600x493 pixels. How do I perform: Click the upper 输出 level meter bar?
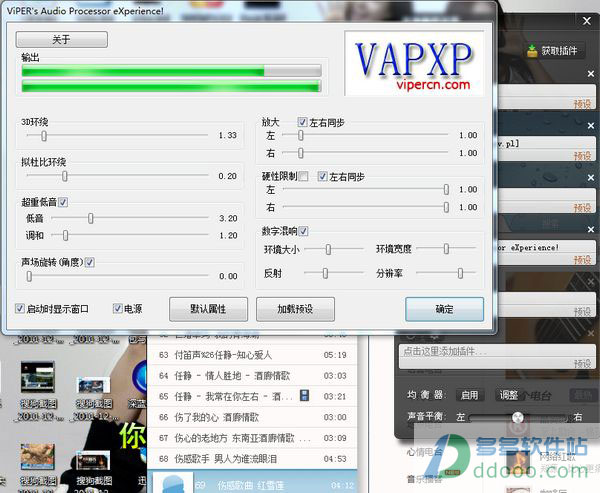tap(171, 70)
